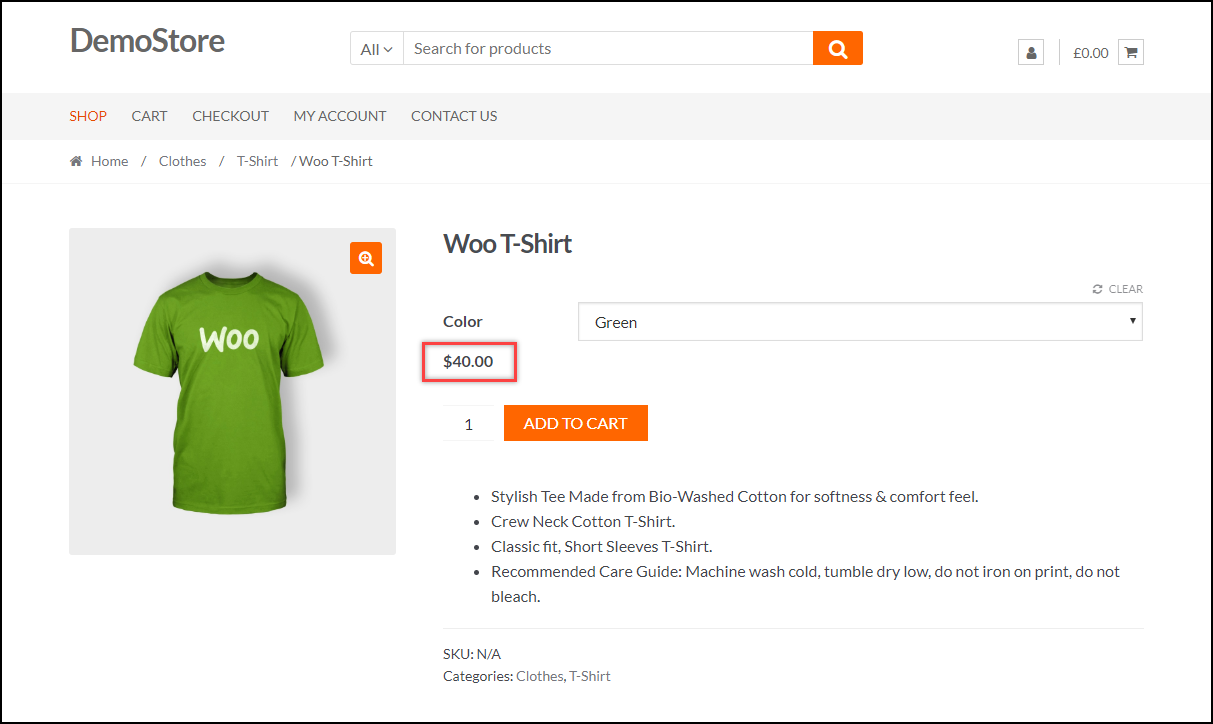Click the Clear refresh icon
This screenshot has height=724, width=1213.
pos(1098,289)
